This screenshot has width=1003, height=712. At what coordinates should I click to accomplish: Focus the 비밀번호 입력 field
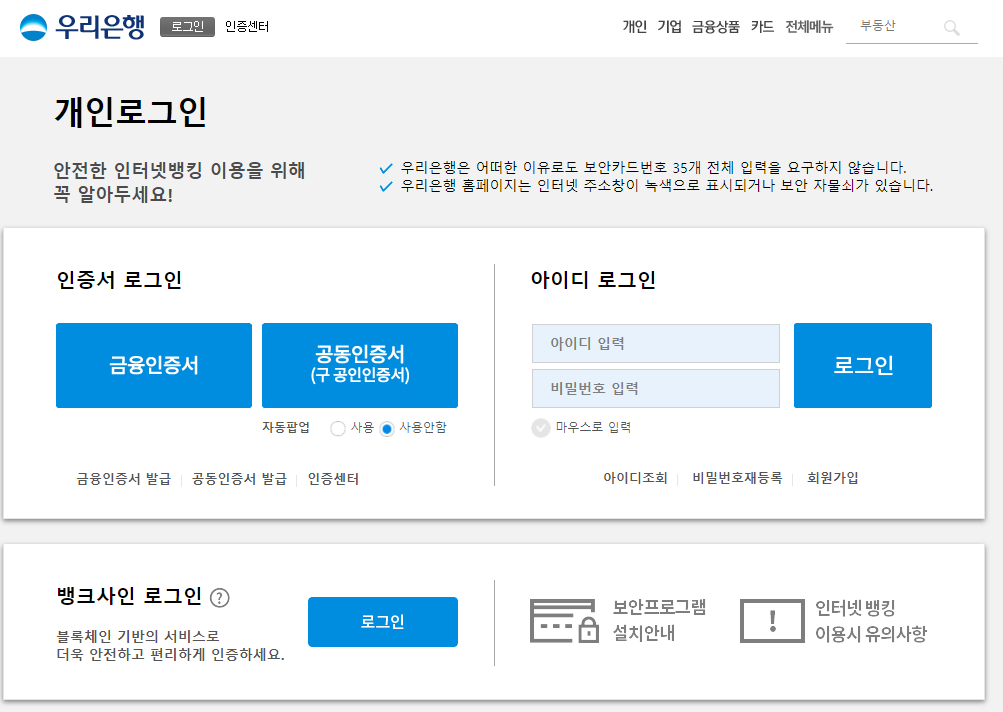point(656,388)
